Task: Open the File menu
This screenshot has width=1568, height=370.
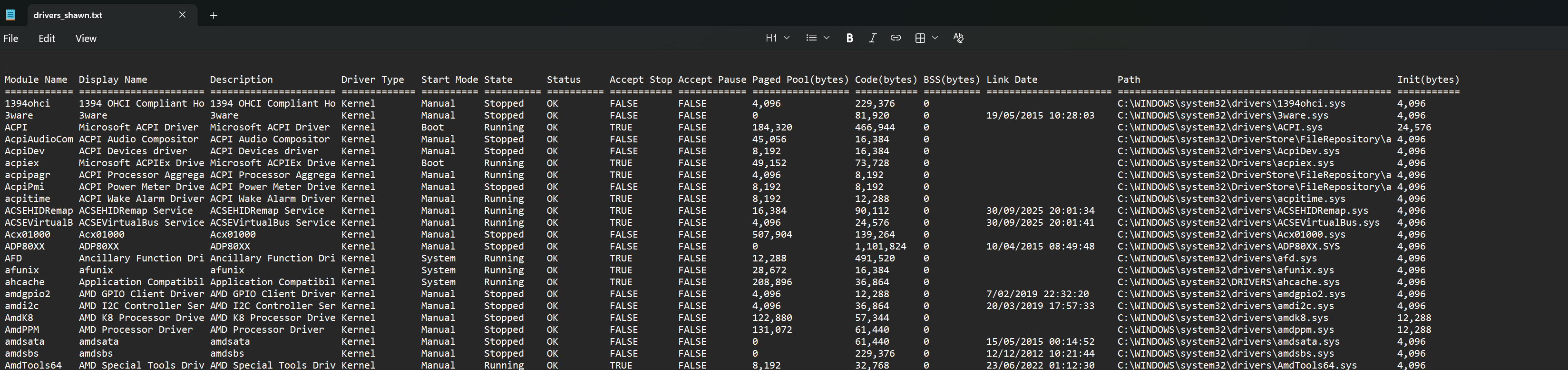Action: point(11,39)
